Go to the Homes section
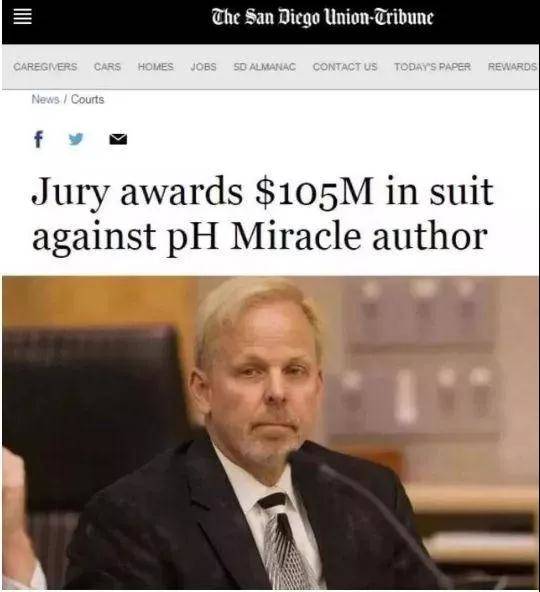Viewport: 540px width, 592px height. (156, 67)
